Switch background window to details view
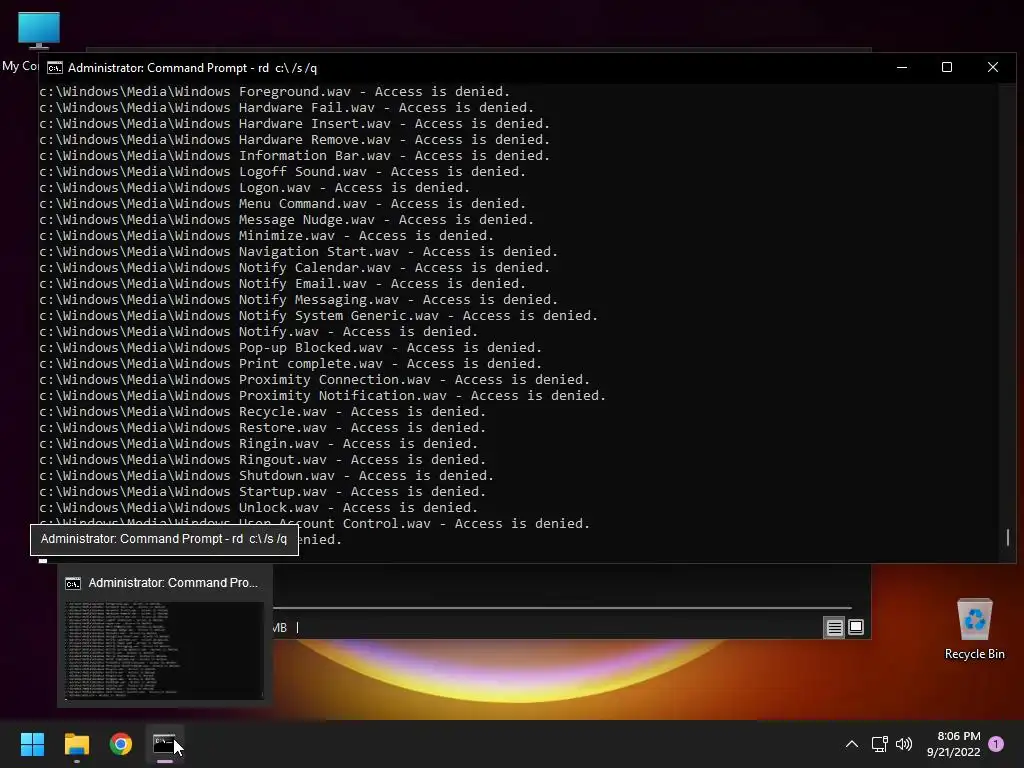 (834, 628)
